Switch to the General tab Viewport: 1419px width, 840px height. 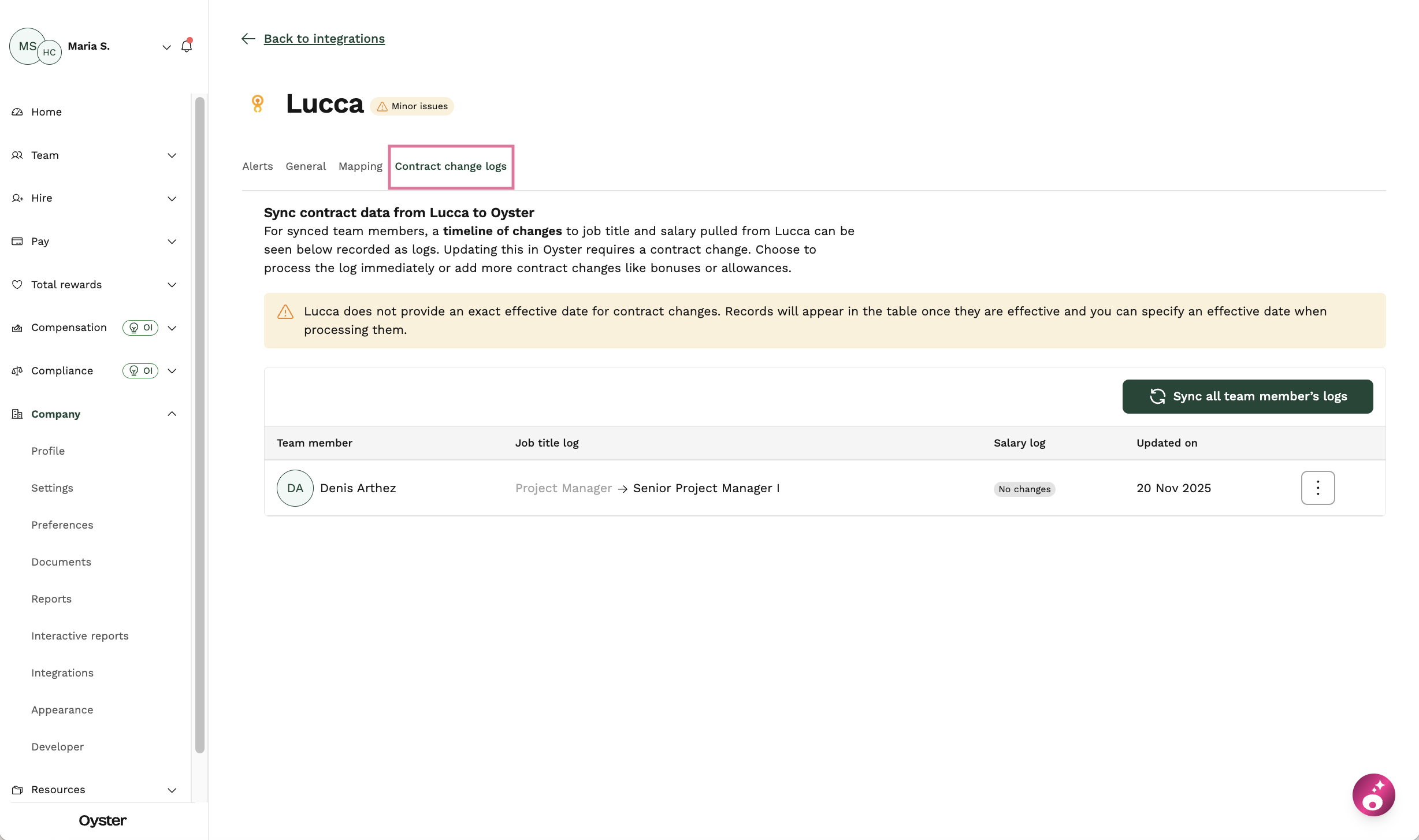[x=306, y=166]
